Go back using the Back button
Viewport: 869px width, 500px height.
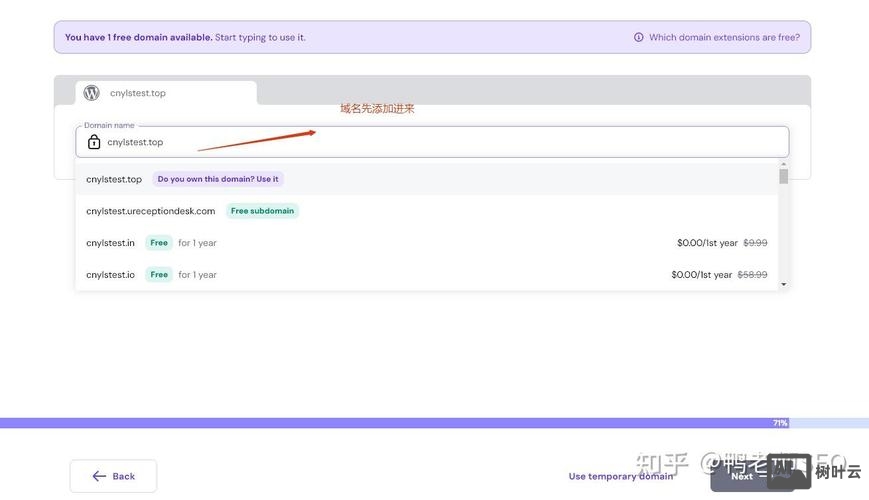coord(113,476)
